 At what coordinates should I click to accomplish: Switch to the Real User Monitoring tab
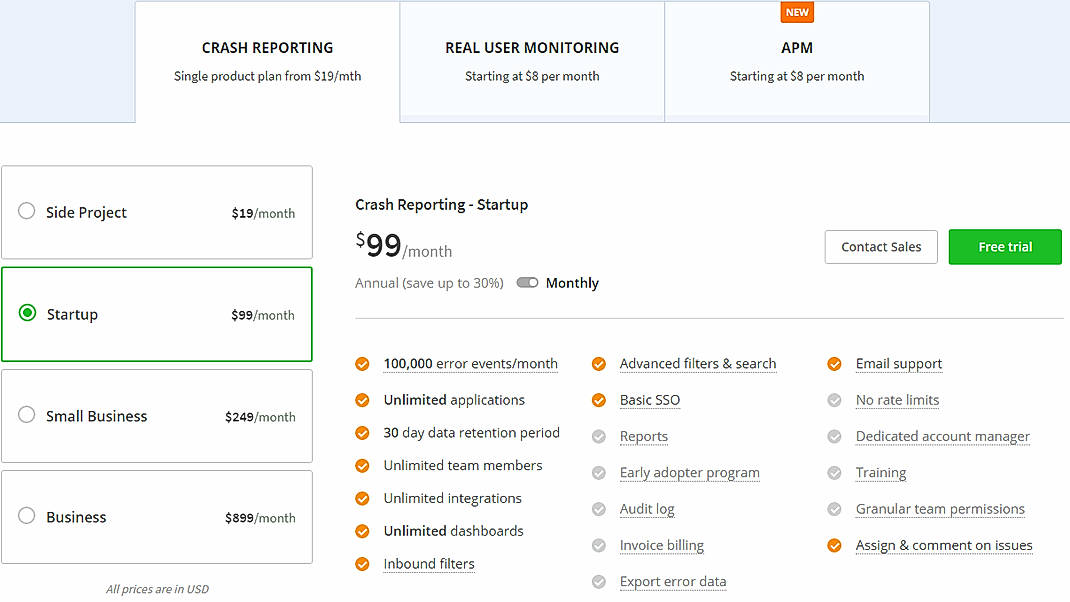(532, 47)
